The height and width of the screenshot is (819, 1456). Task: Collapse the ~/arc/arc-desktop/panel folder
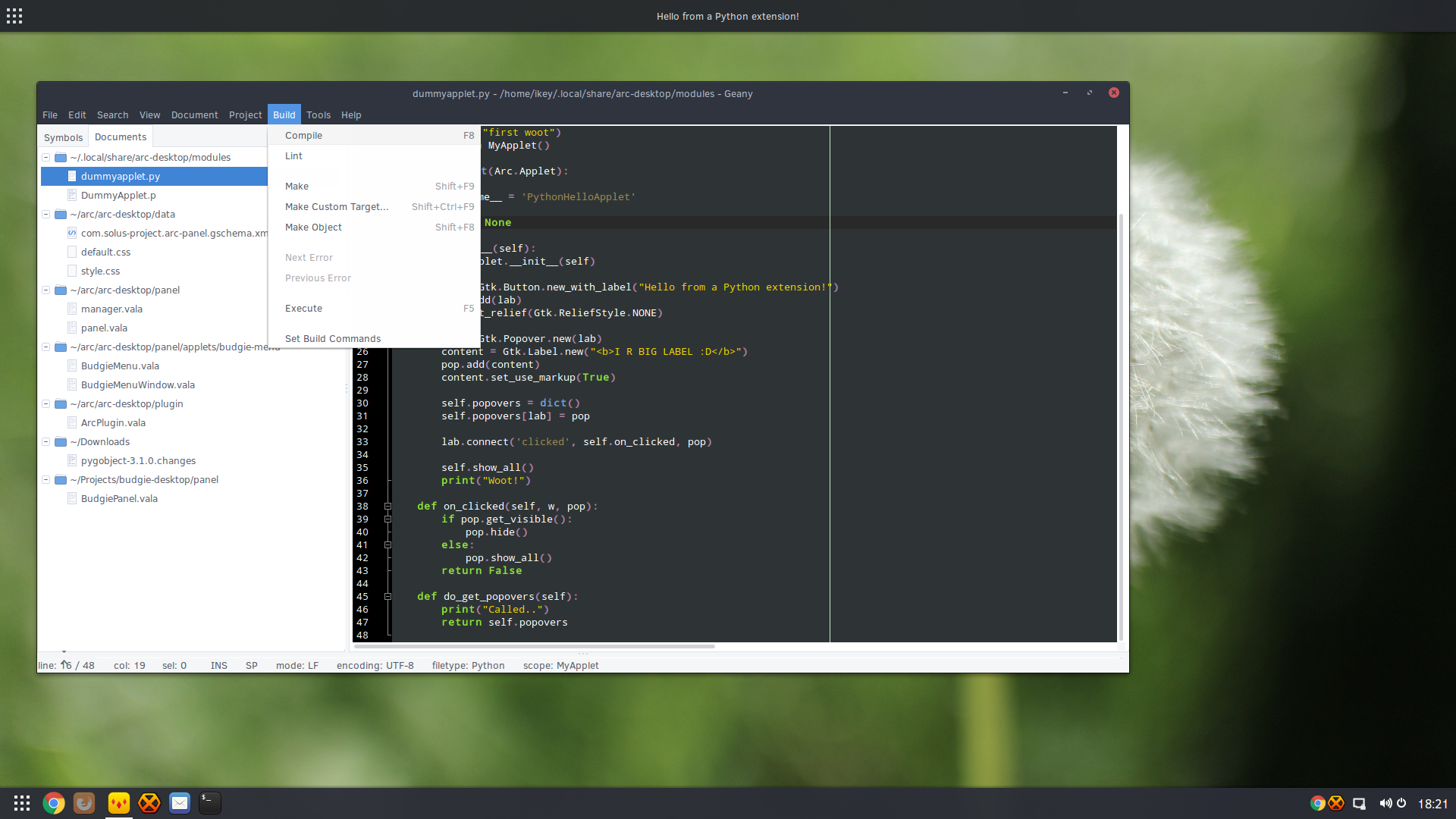(46, 290)
